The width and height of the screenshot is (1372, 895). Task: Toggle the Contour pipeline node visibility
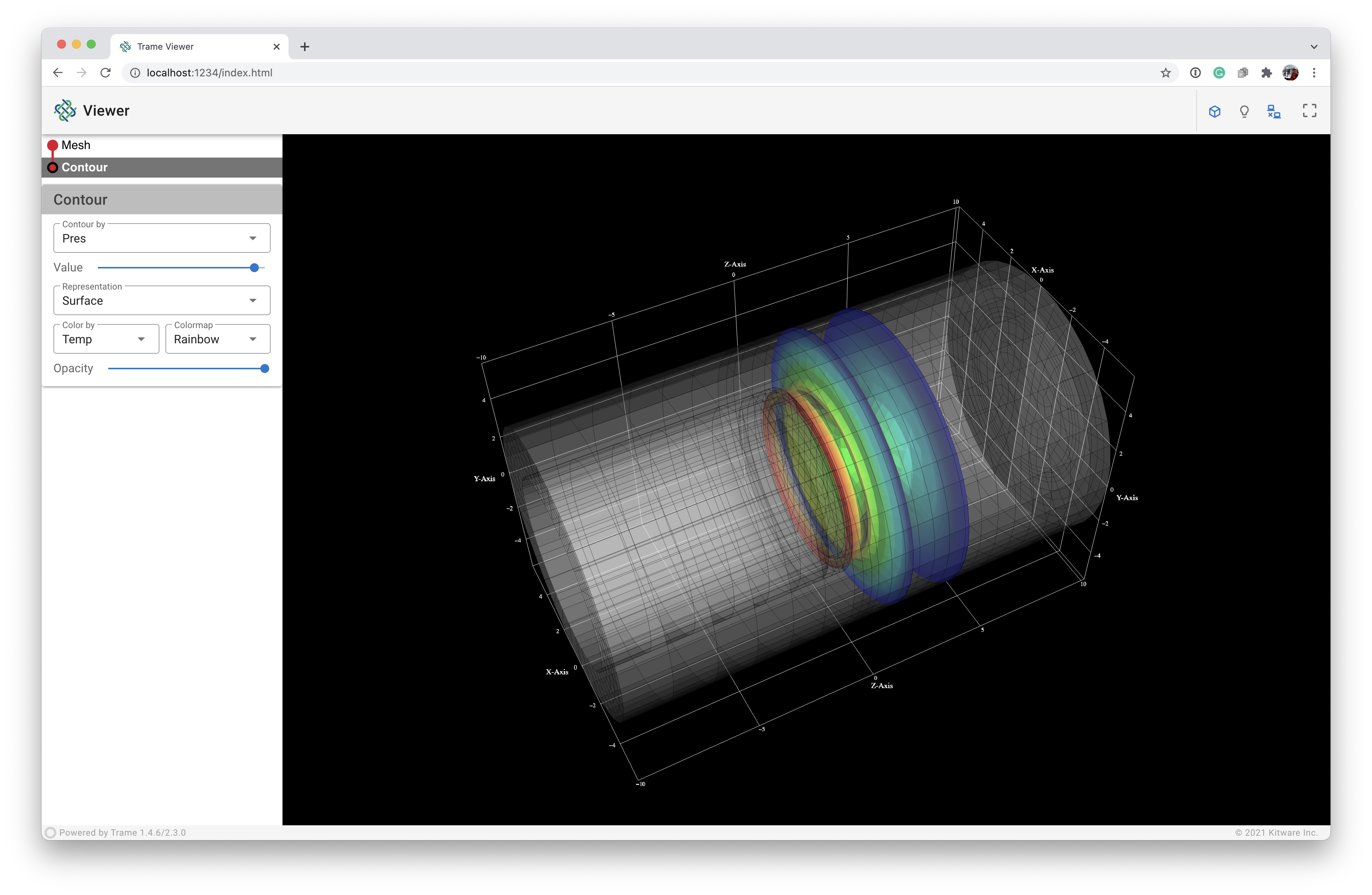[x=52, y=168]
